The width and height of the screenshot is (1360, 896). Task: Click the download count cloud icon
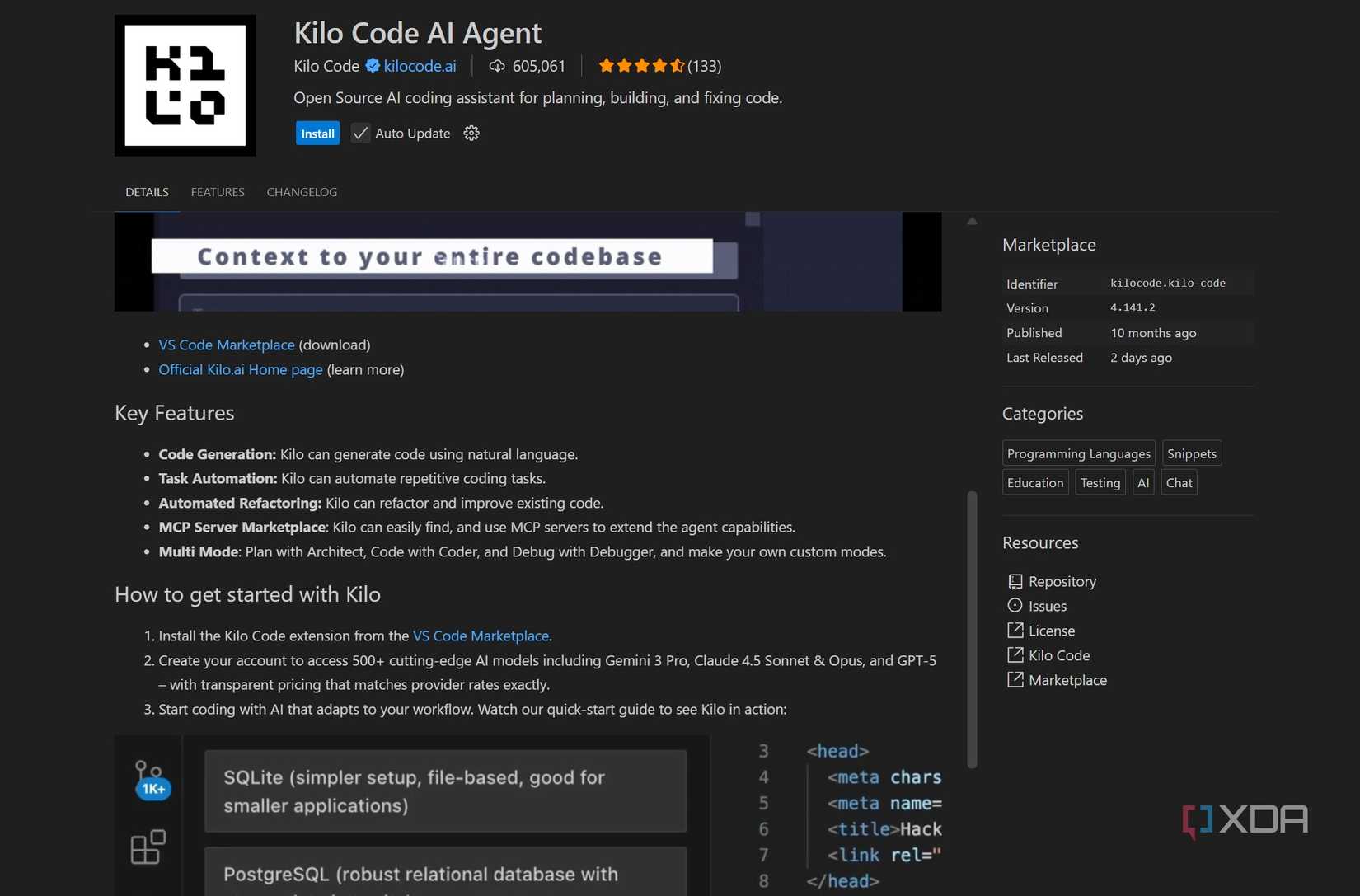(x=497, y=66)
